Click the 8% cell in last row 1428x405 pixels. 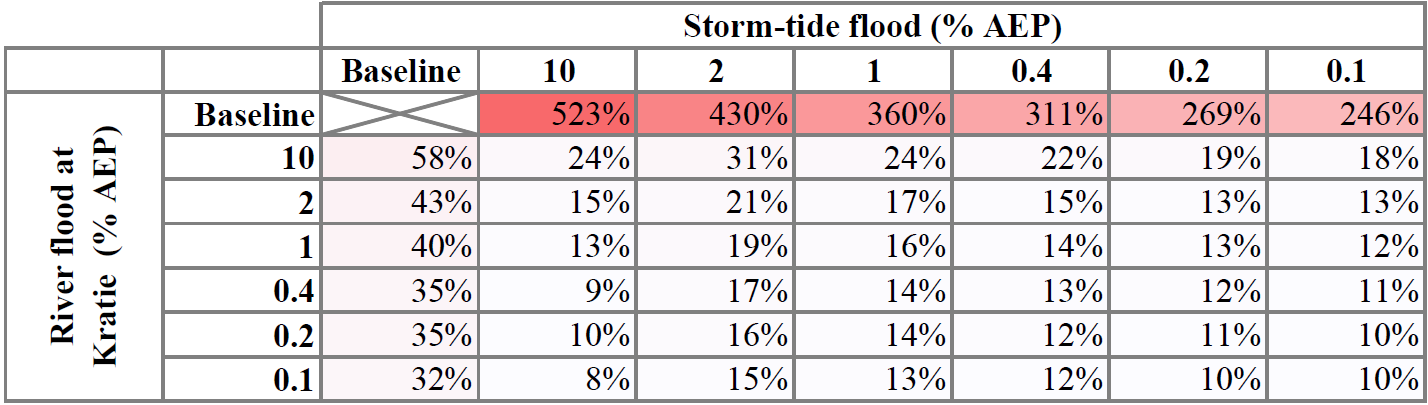click(557, 379)
